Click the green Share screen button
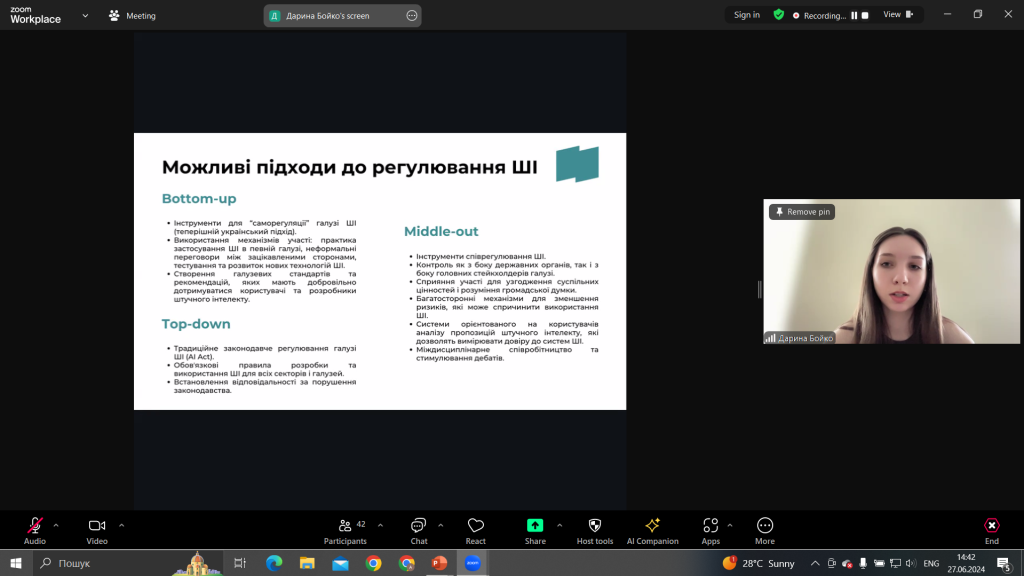The image size is (1024, 576). coord(535,530)
